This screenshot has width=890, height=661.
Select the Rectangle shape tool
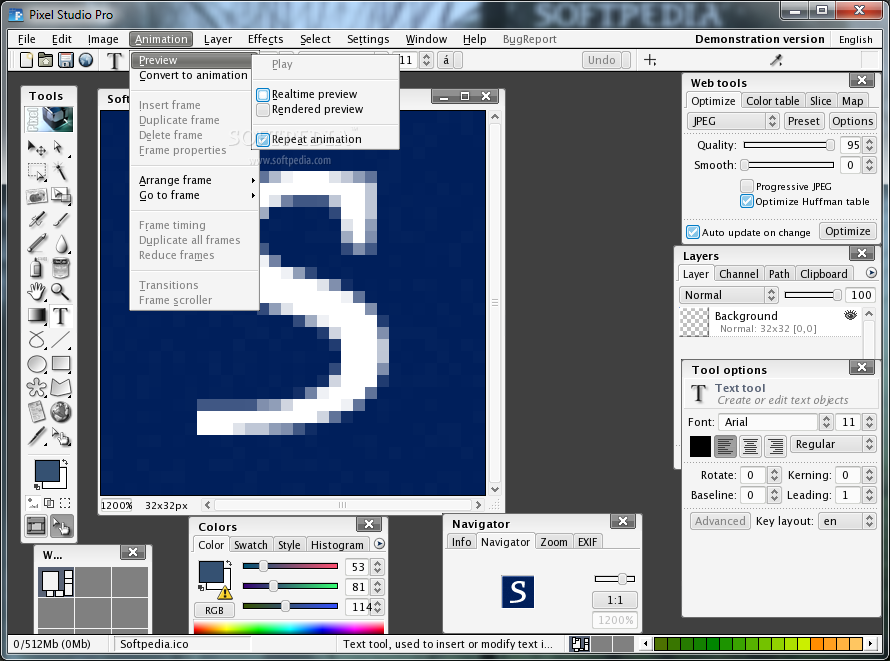pos(60,364)
